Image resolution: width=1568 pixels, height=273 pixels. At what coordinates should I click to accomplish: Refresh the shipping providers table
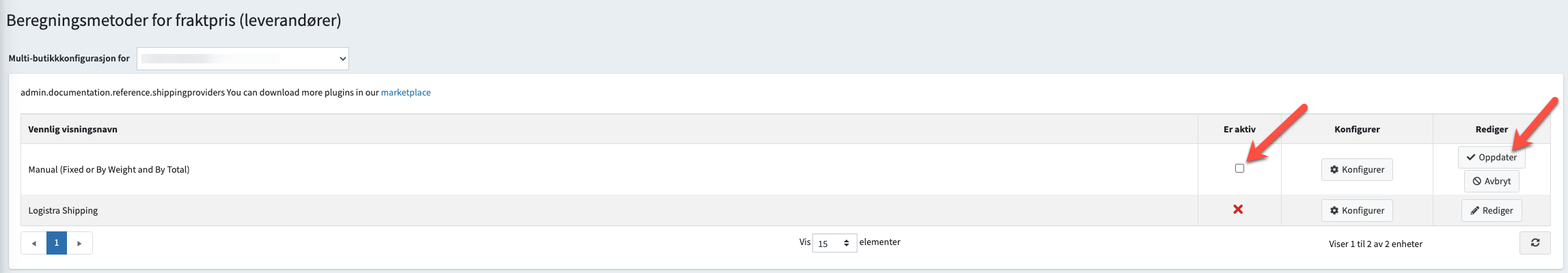1535,243
